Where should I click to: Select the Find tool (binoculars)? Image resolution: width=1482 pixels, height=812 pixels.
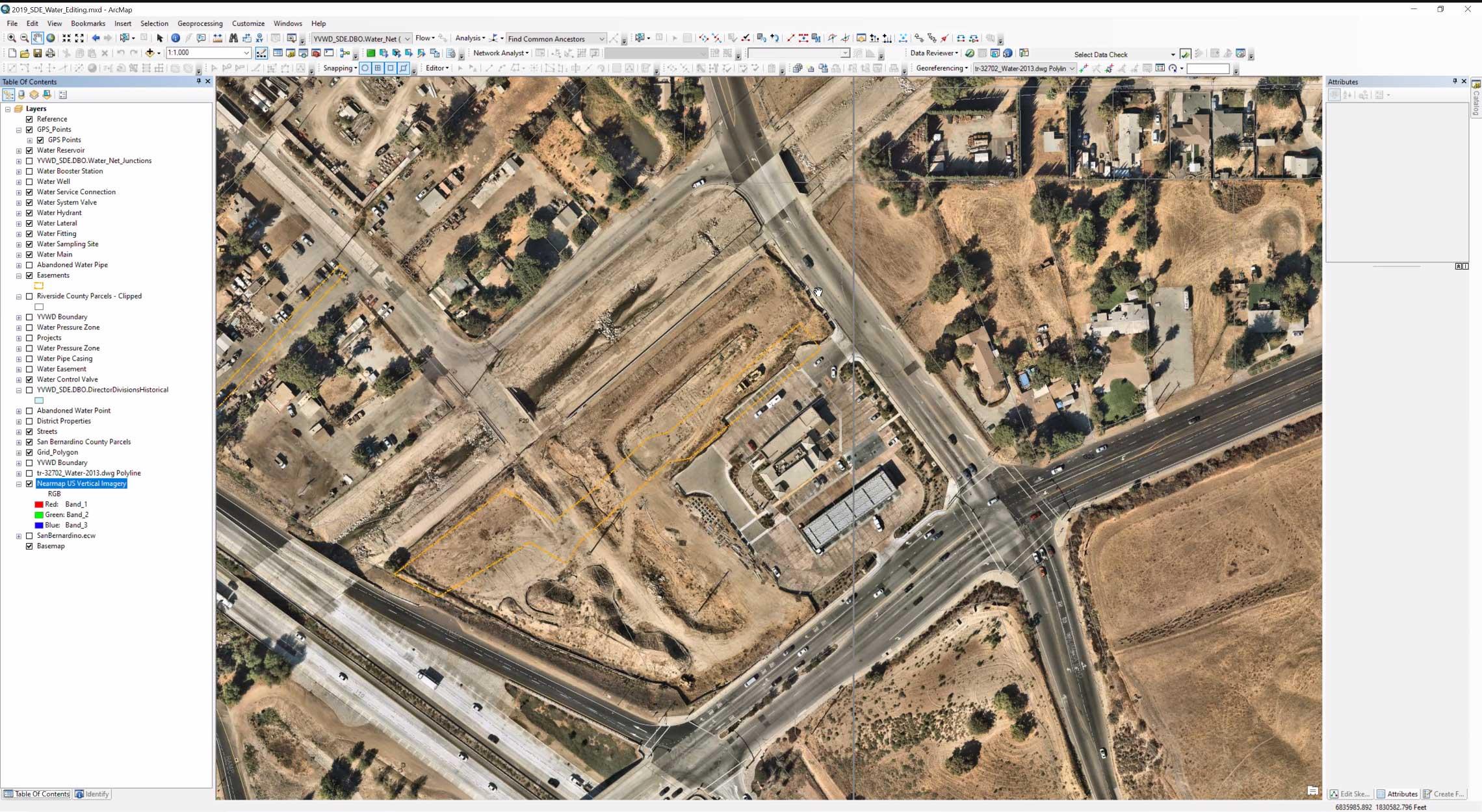[x=233, y=38]
